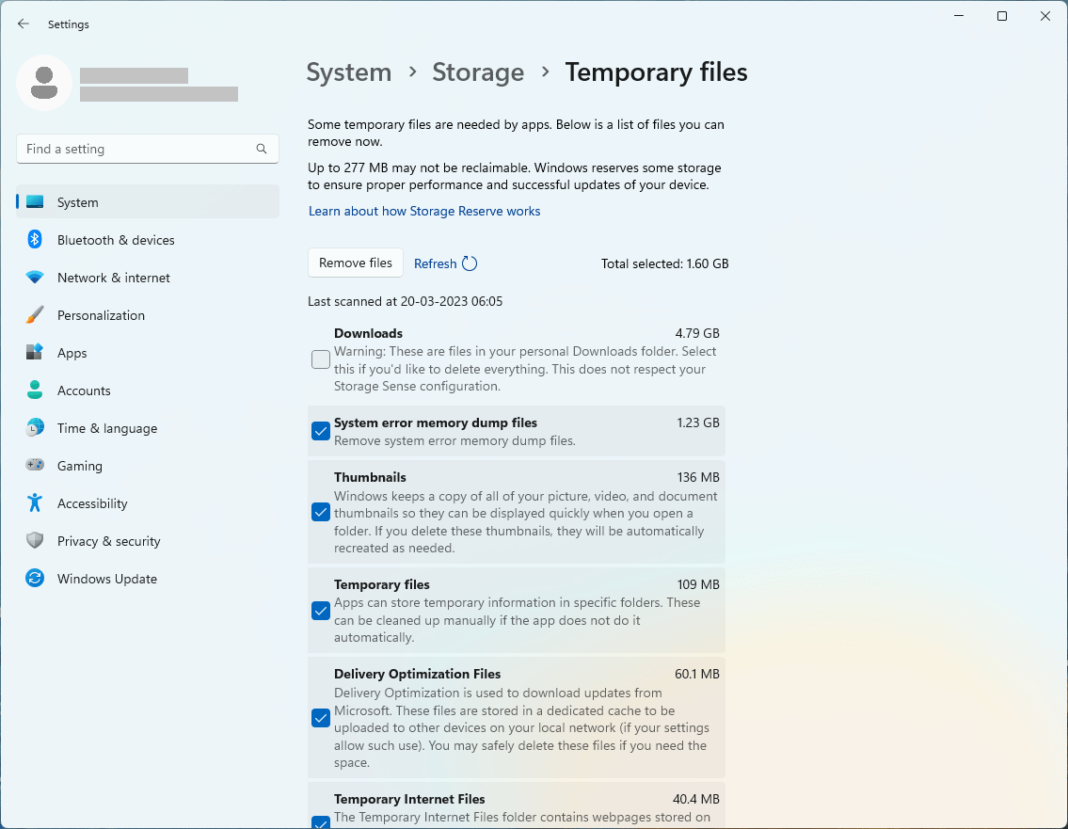Click the Time & language clock icon
Screen dimensions: 1068x829
pos(35,428)
